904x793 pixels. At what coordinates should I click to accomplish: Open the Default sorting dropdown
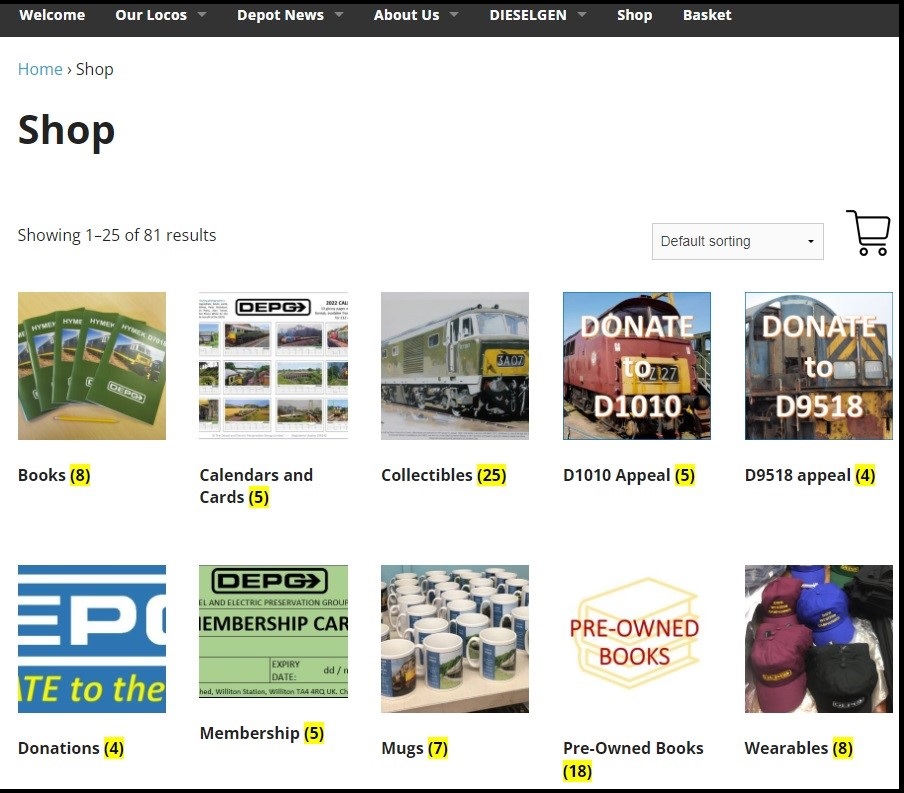tap(737, 241)
